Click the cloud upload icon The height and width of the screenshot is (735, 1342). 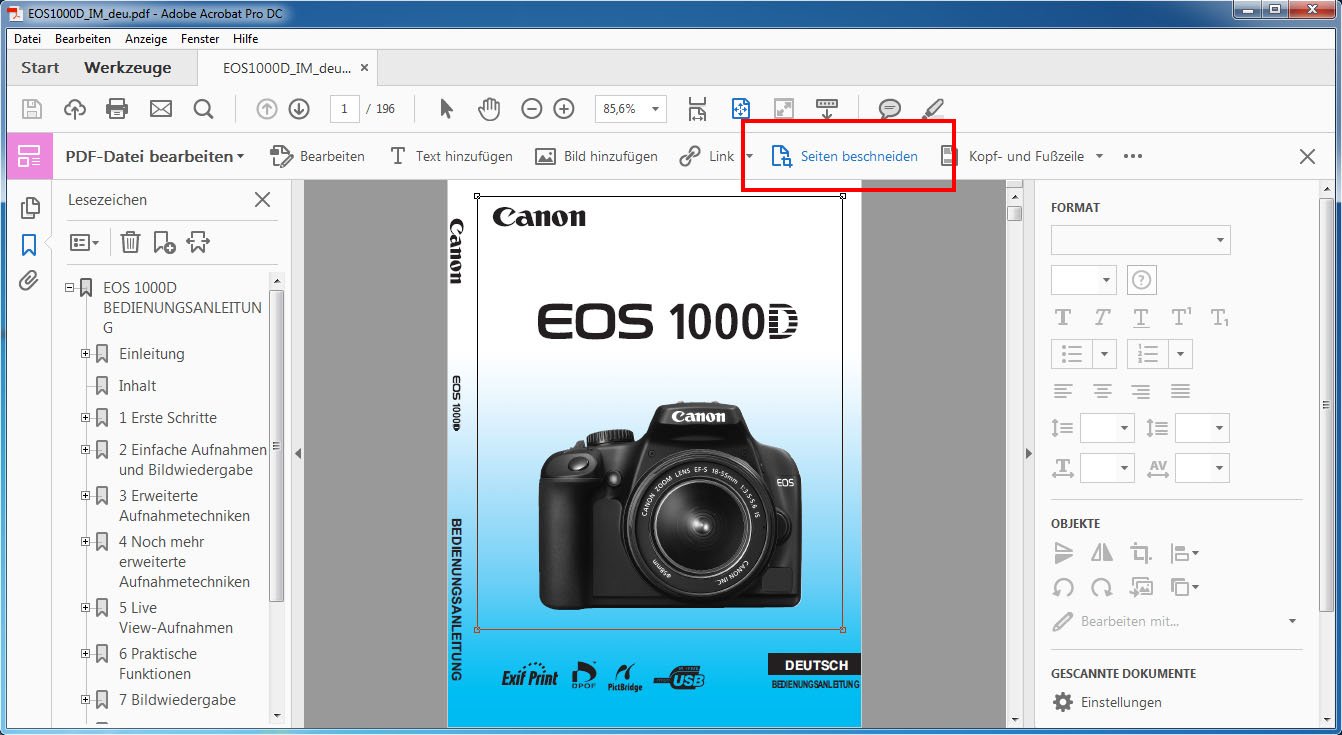pyautogui.click(x=75, y=109)
